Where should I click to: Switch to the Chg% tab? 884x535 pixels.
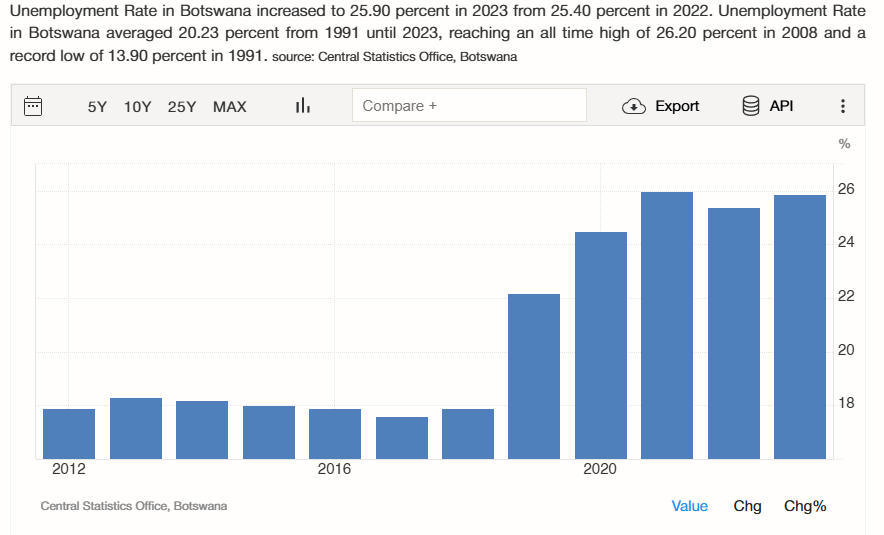(805, 506)
